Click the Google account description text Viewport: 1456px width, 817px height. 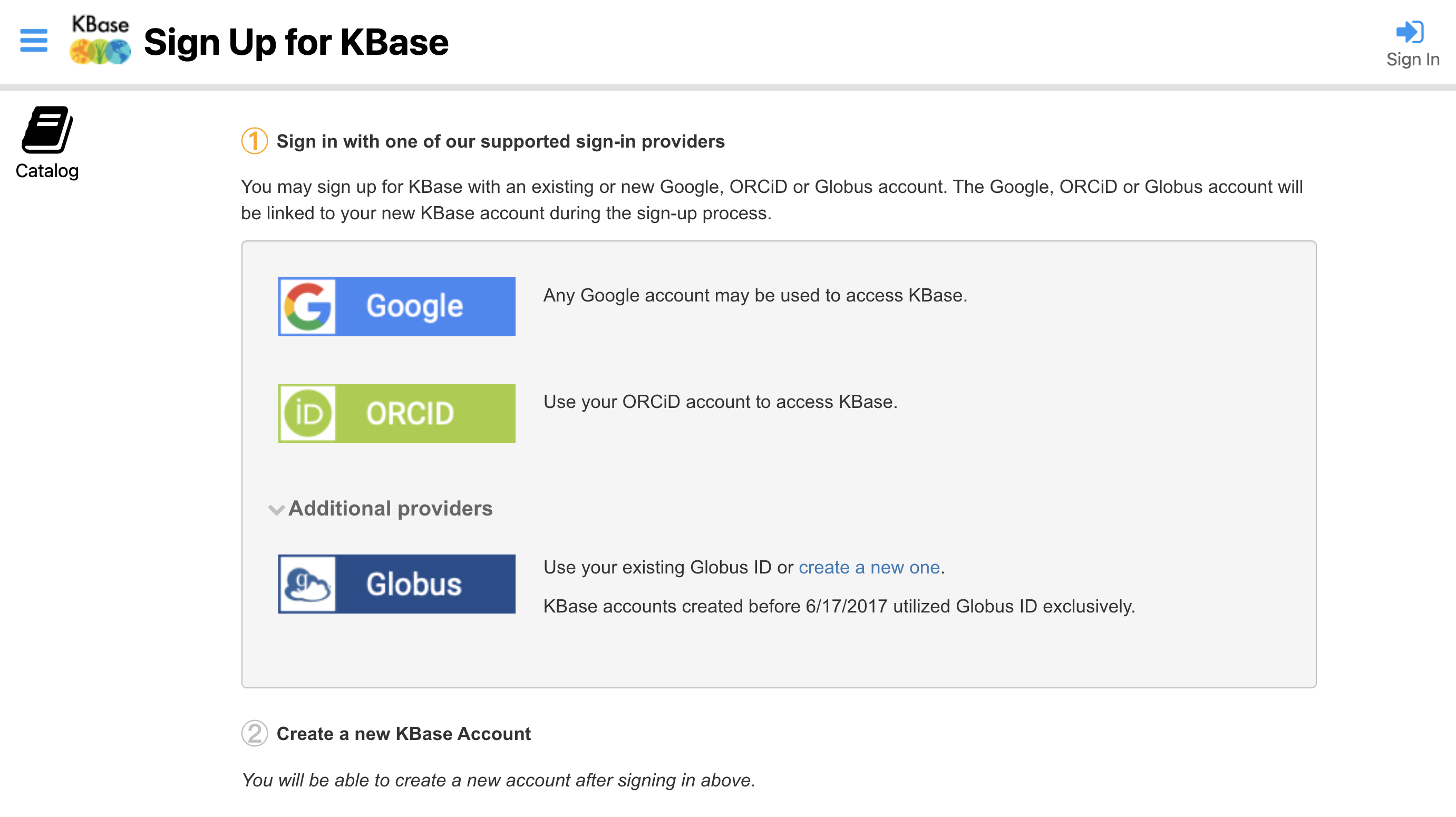755,296
